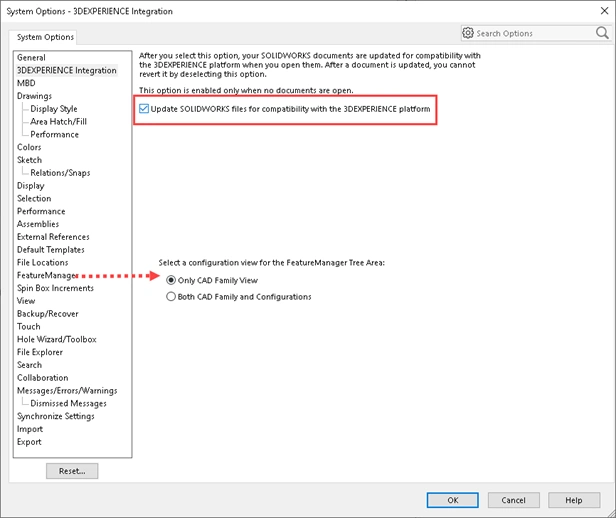The height and width of the screenshot is (518, 616).
Task: Open Backup/Recover options
Action: tap(48, 314)
